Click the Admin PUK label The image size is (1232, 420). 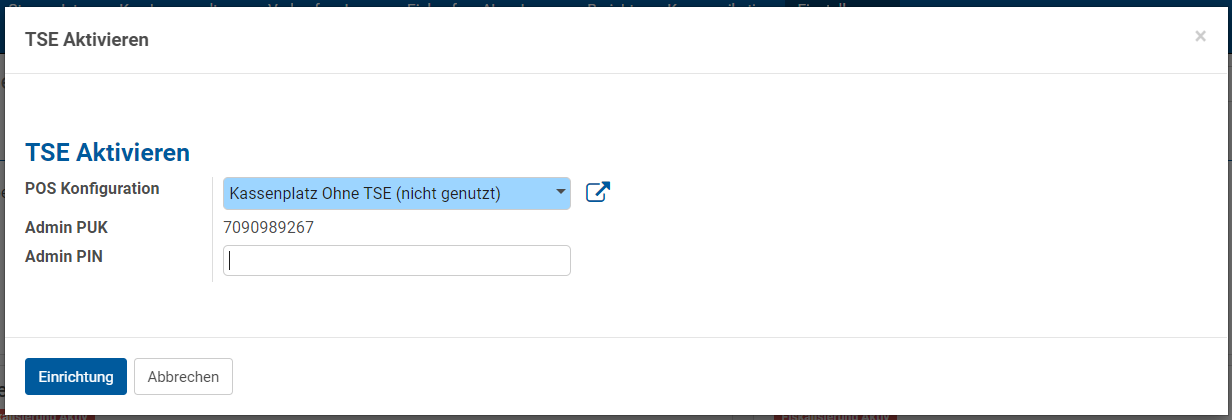tap(66, 227)
